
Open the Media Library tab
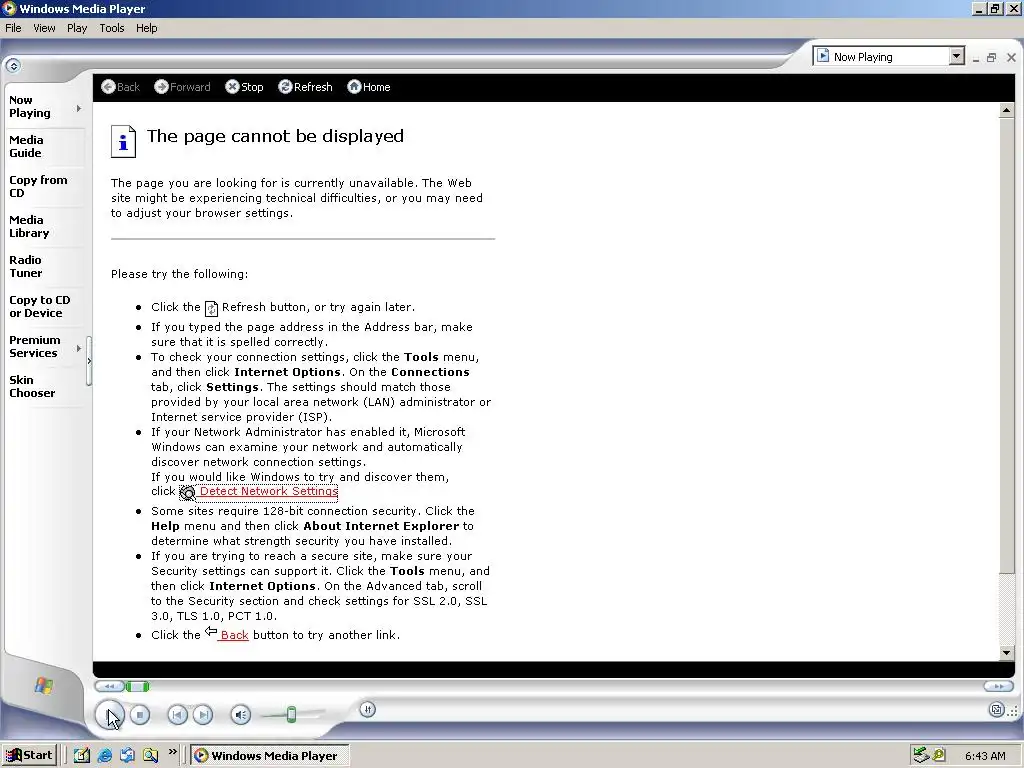click(29, 226)
